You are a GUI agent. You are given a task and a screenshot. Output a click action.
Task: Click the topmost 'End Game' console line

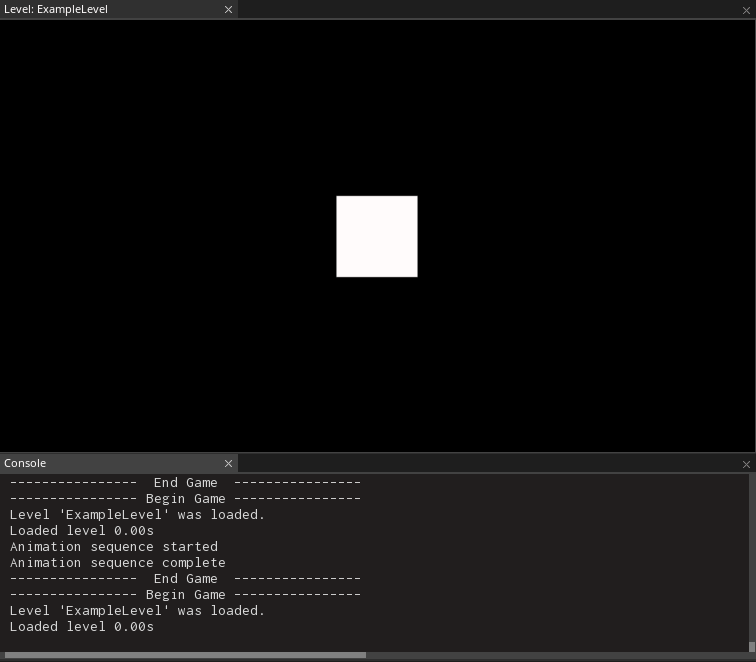[185, 483]
